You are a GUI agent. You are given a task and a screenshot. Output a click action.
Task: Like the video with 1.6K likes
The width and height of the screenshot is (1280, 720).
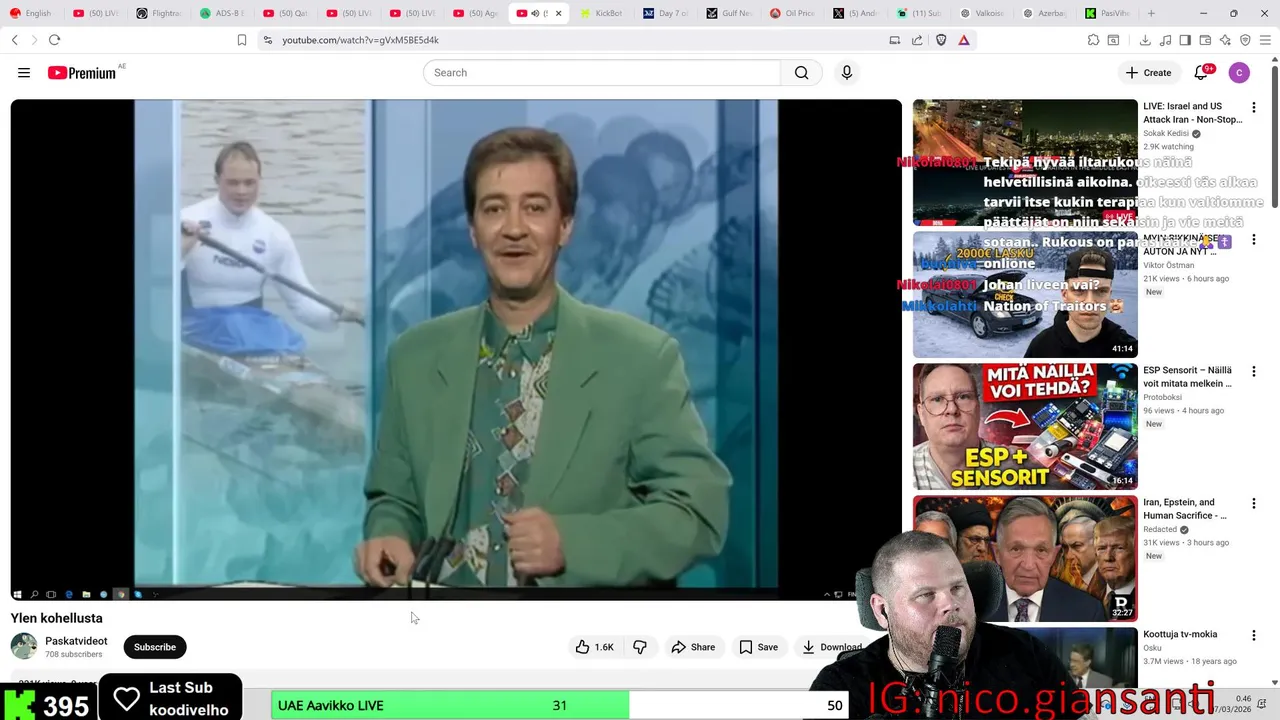click(594, 647)
